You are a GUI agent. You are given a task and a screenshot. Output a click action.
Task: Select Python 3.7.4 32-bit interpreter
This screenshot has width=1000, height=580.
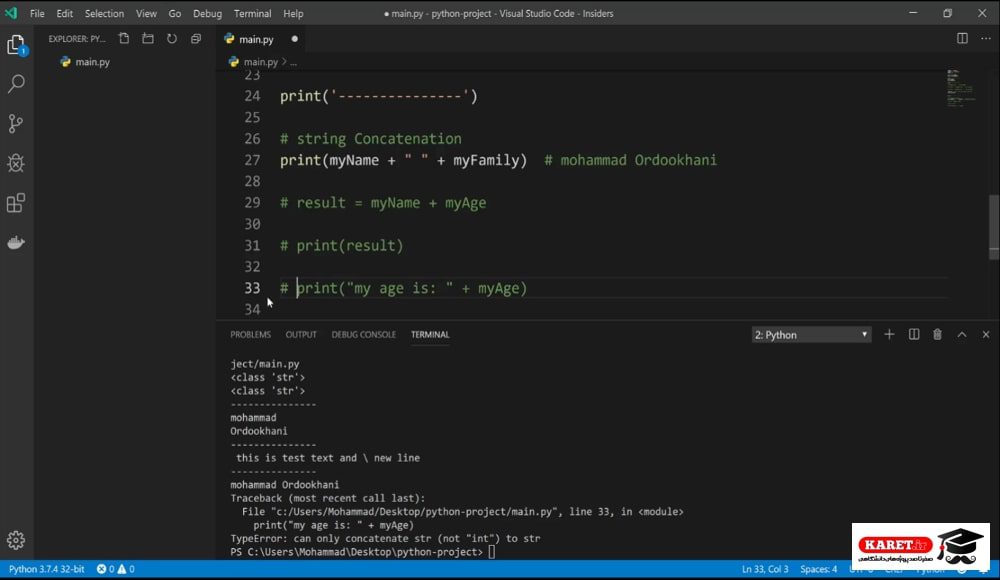pos(47,569)
